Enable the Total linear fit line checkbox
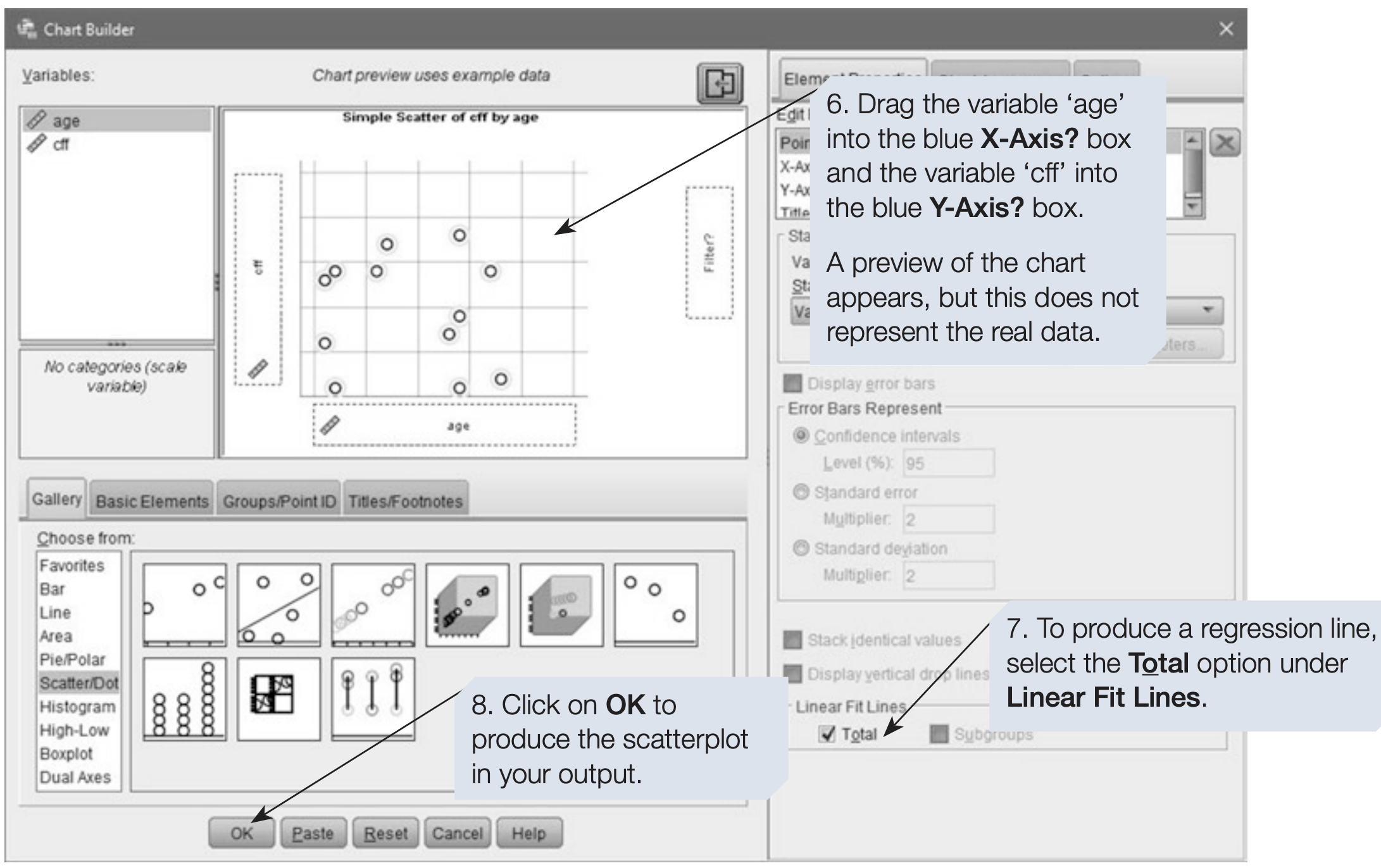Screen dimensions: 1381x868 pos(827,734)
